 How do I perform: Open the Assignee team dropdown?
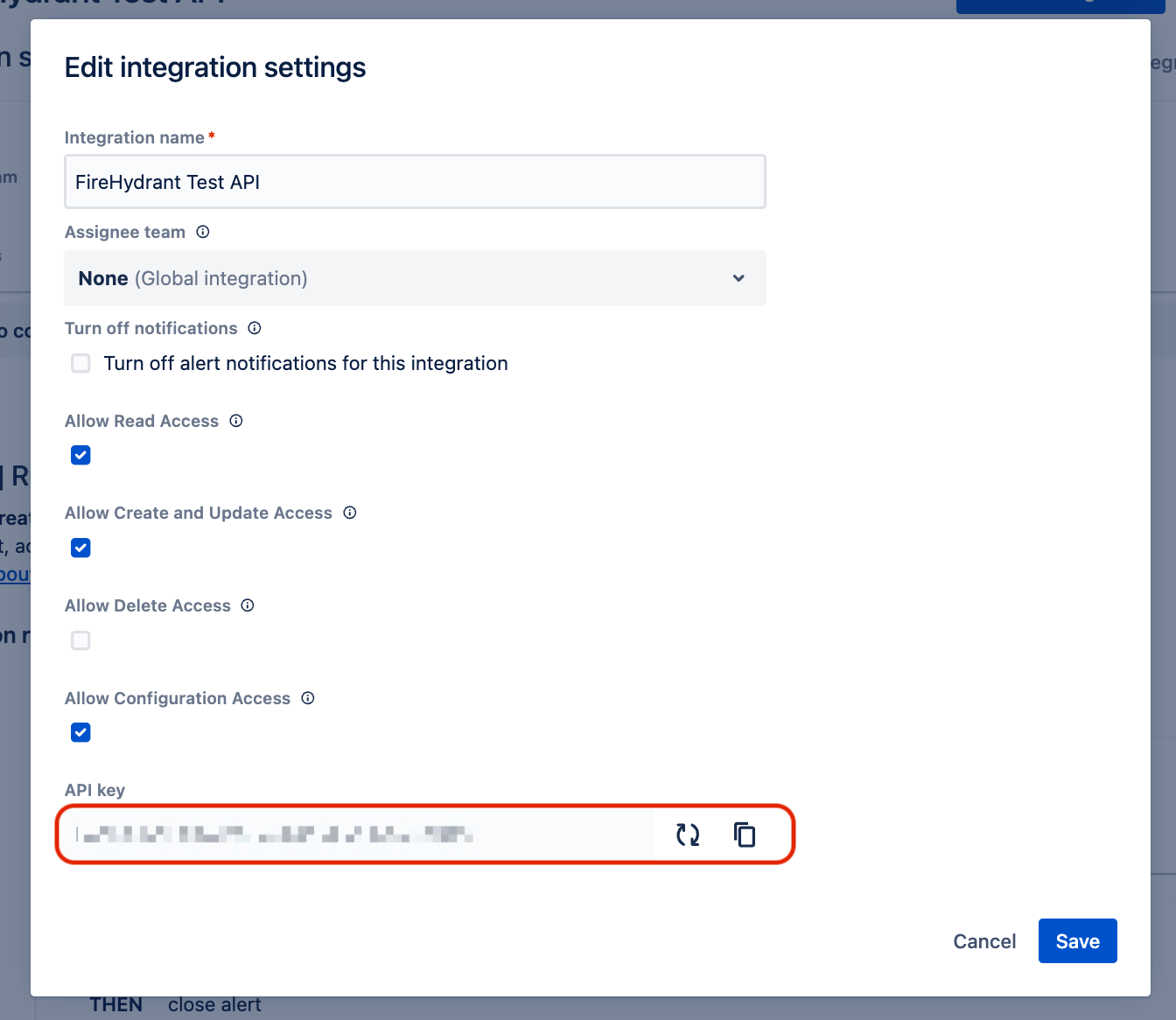[x=416, y=278]
